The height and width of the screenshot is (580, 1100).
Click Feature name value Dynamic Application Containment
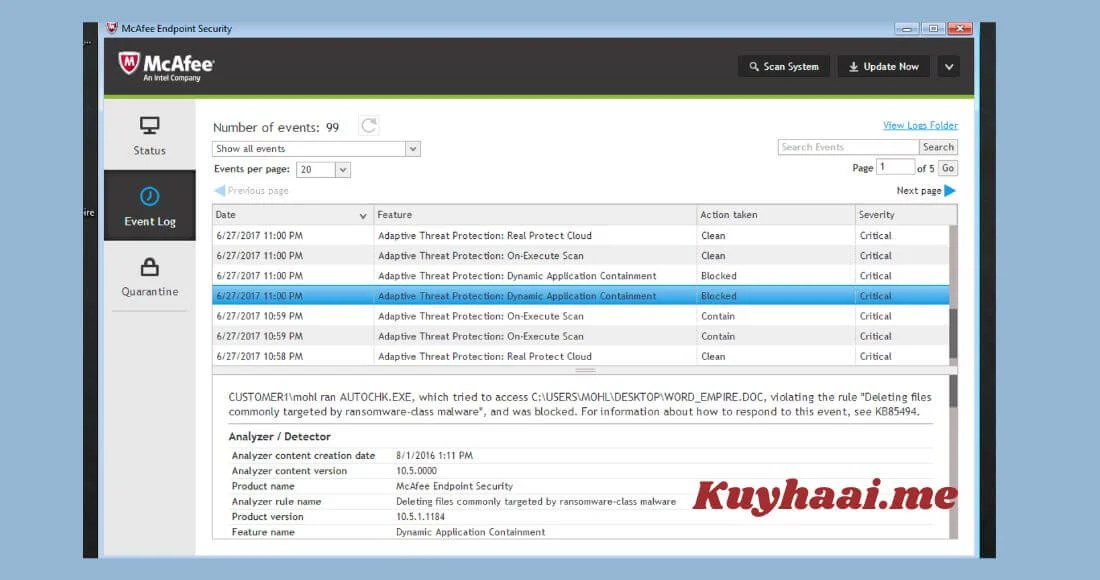click(x=470, y=532)
